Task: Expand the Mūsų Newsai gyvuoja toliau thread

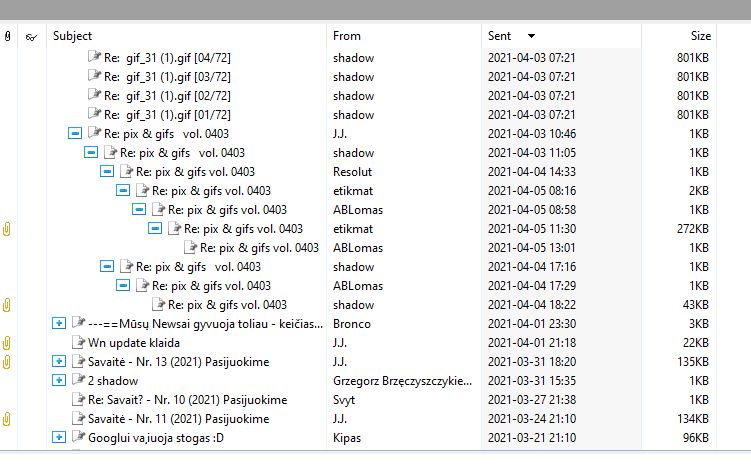Action: (x=58, y=324)
